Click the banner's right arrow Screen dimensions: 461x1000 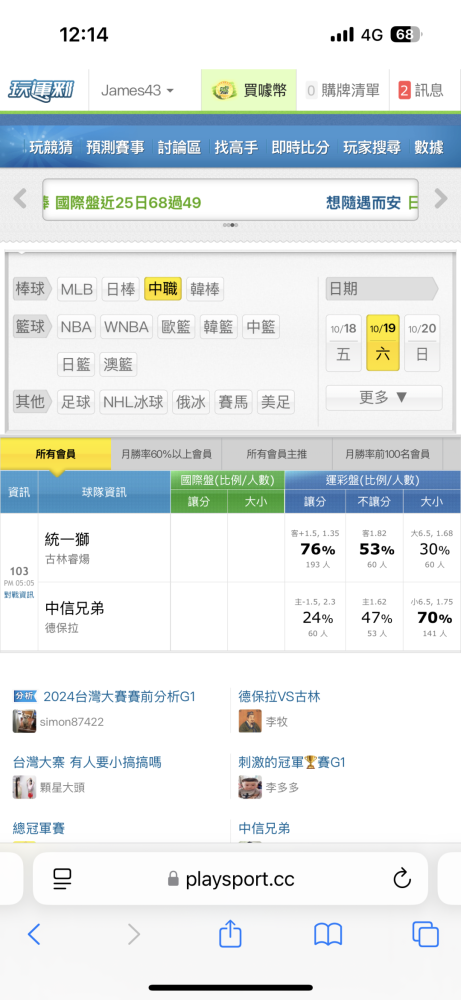(441, 199)
